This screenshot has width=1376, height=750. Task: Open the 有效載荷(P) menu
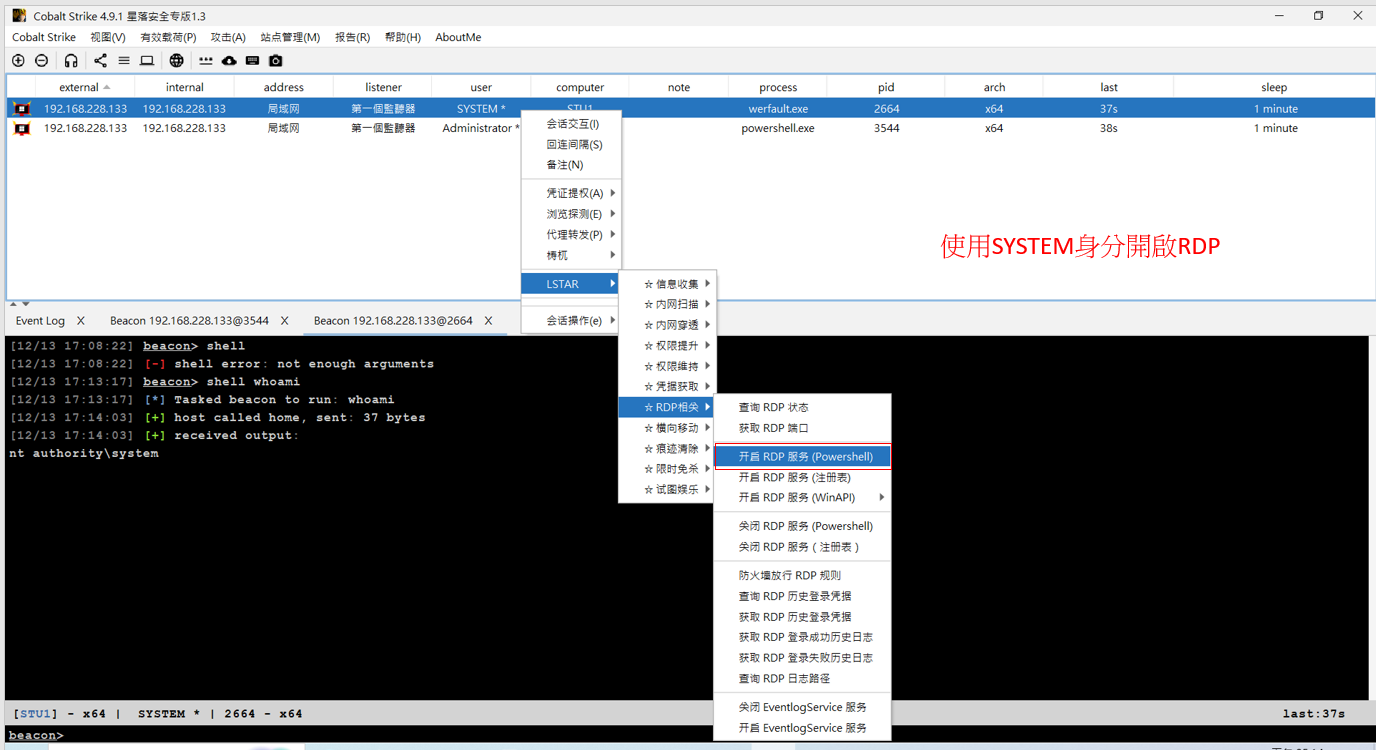168,37
